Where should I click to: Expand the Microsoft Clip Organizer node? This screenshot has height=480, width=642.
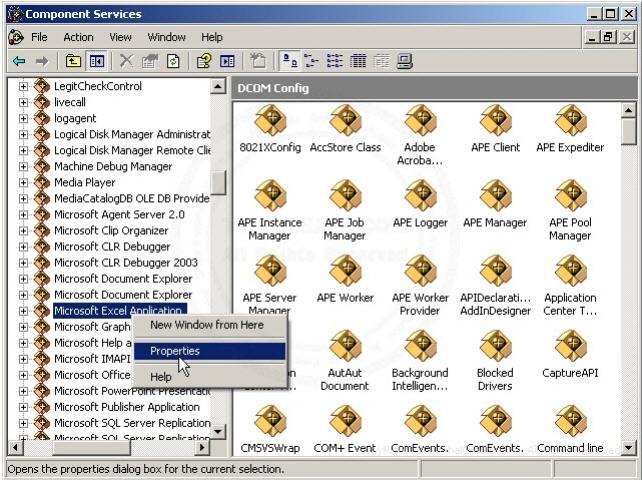point(23,231)
